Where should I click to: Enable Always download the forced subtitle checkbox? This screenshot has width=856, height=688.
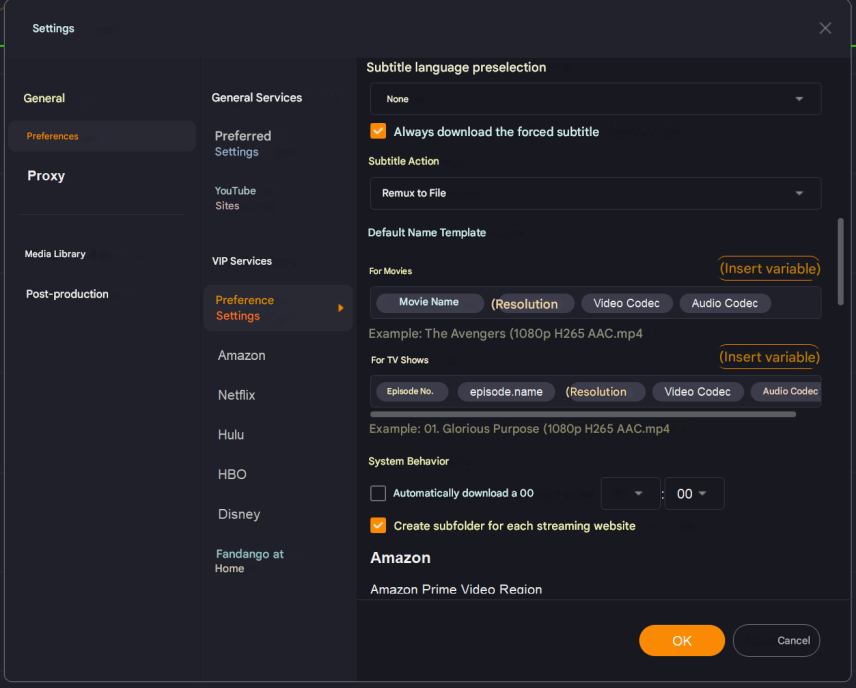click(x=378, y=131)
